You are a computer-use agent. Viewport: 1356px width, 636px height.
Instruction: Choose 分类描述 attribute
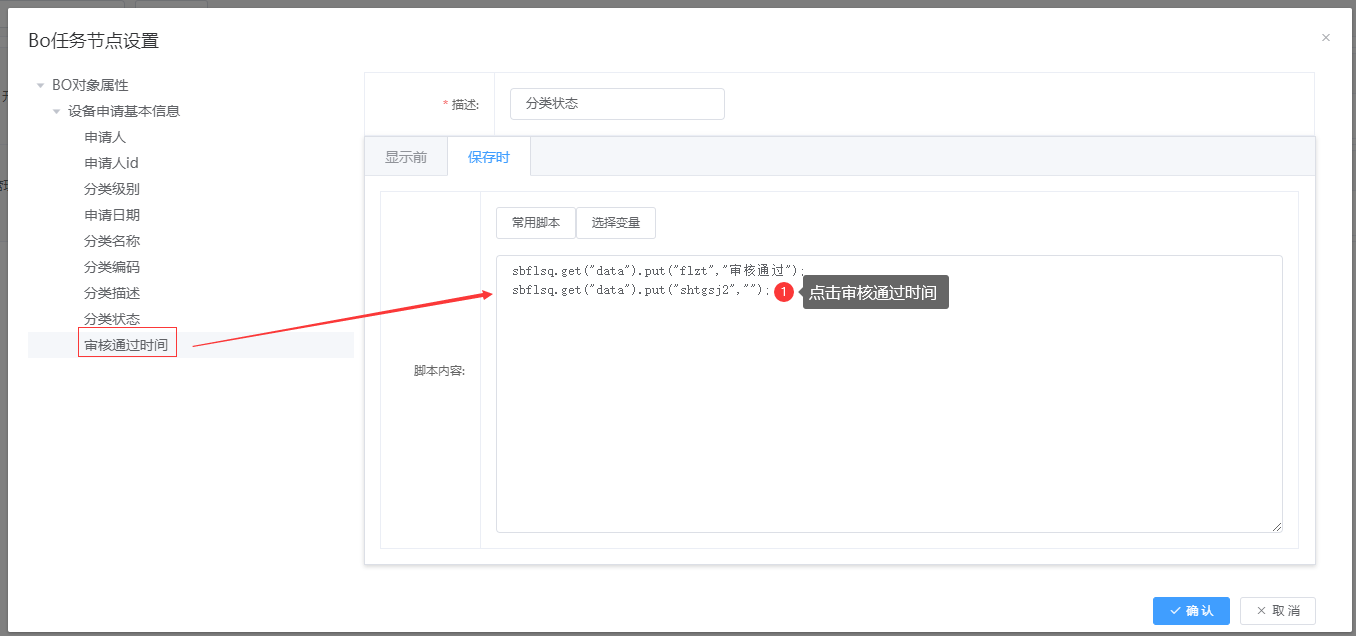(112, 293)
